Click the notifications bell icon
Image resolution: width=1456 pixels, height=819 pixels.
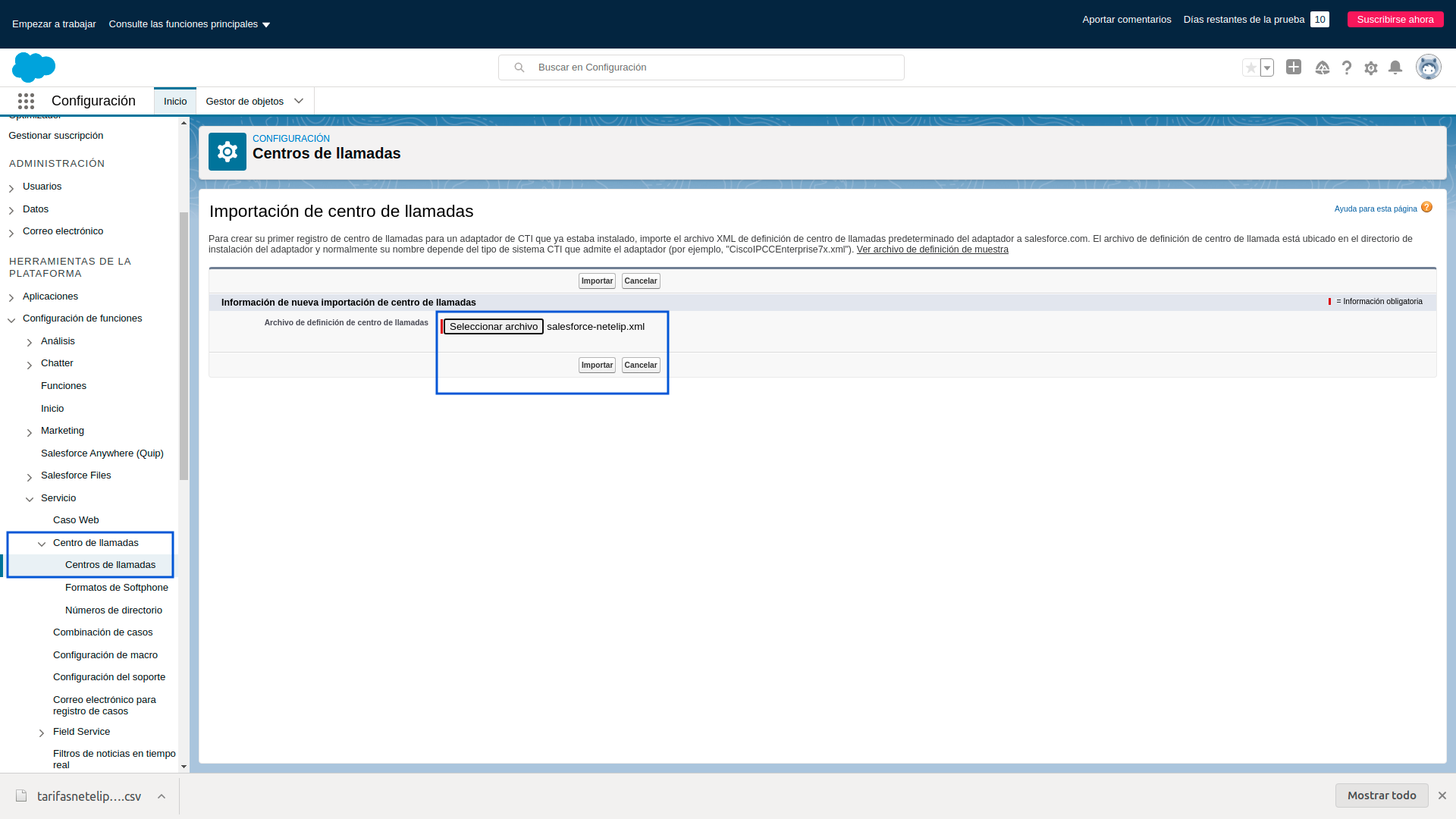coord(1395,67)
